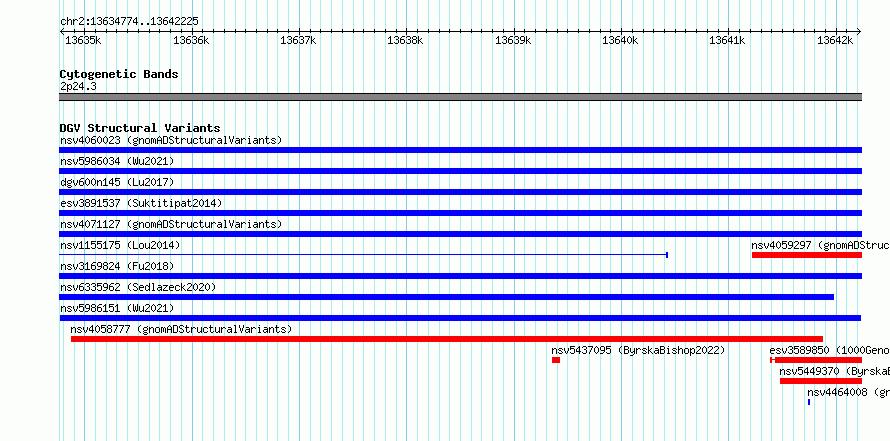Click the 13638k ruler position
Image resolution: width=890 pixels, height=441 pixels.
pyautogui.click(x=405, y=40)
